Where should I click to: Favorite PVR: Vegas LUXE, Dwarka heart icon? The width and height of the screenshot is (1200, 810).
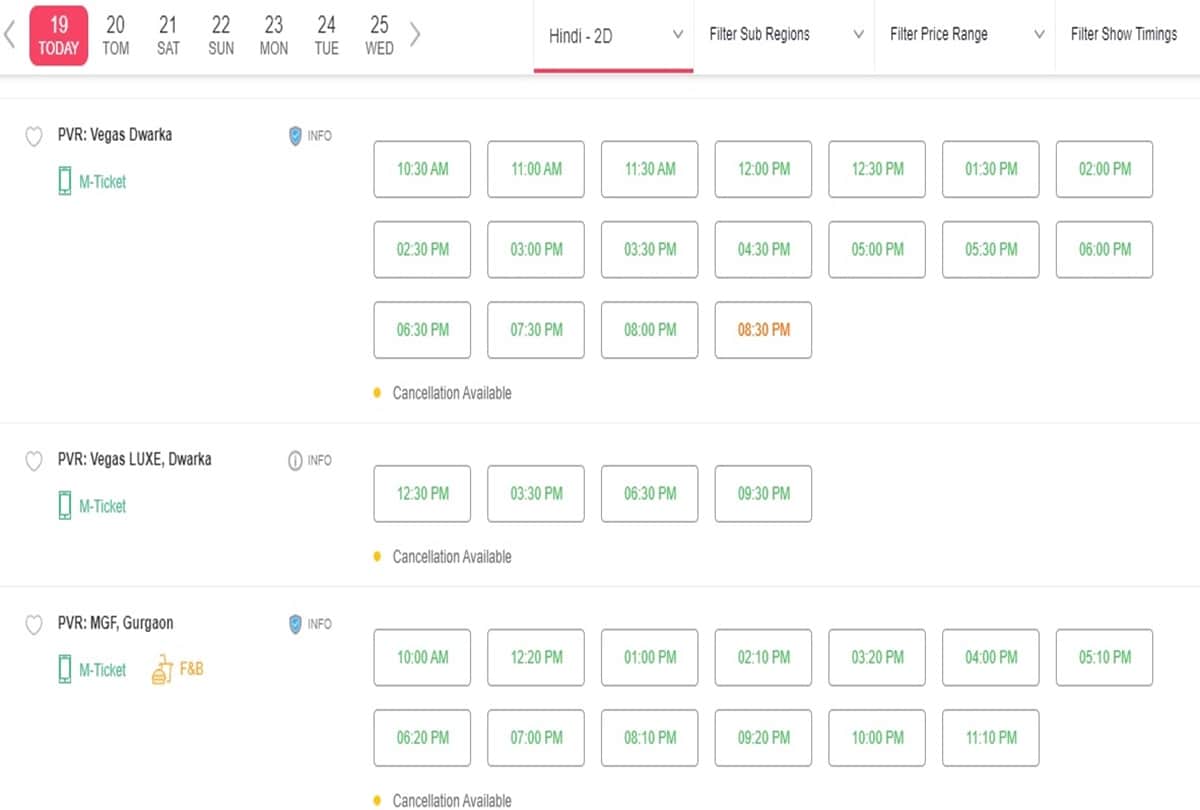33,461
